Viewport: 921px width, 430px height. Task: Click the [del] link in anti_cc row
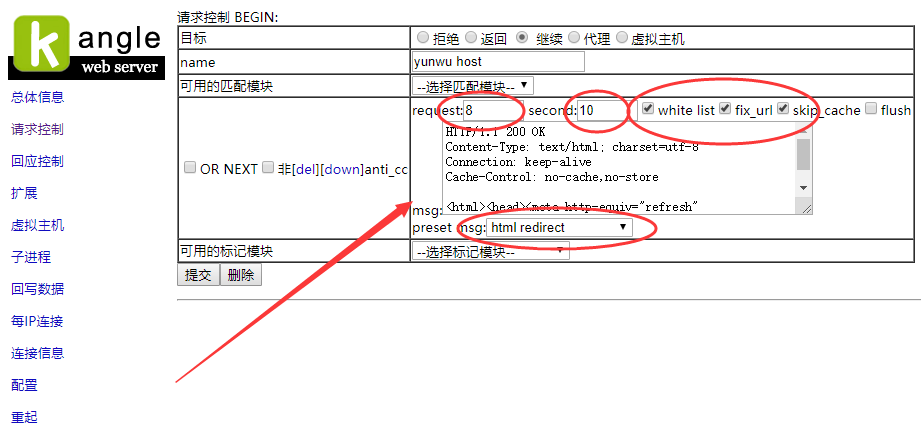tap(307, 169)
